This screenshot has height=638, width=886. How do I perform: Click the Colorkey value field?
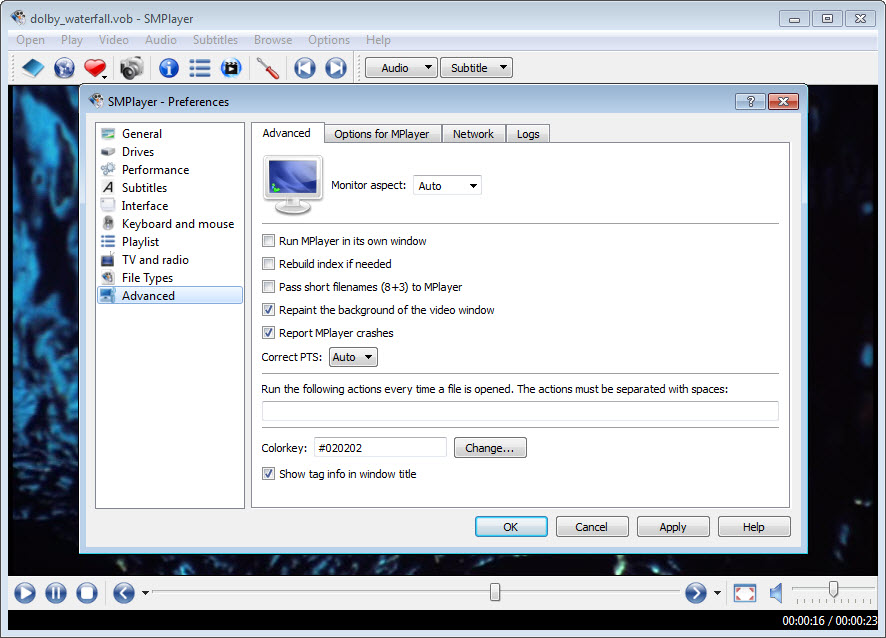(x=380, y=448)
